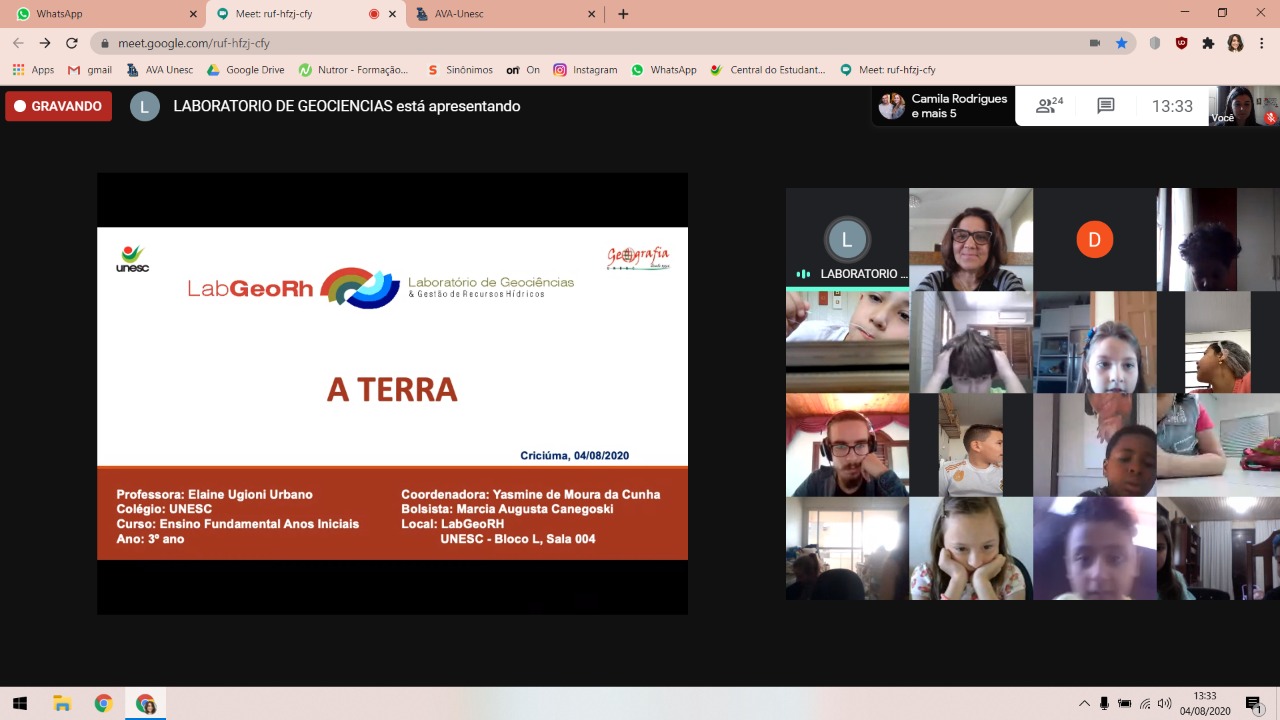Click the uBlock Origin extension icon
The height and width of the screenshot is (720, 1280).
coord(1181,43)
